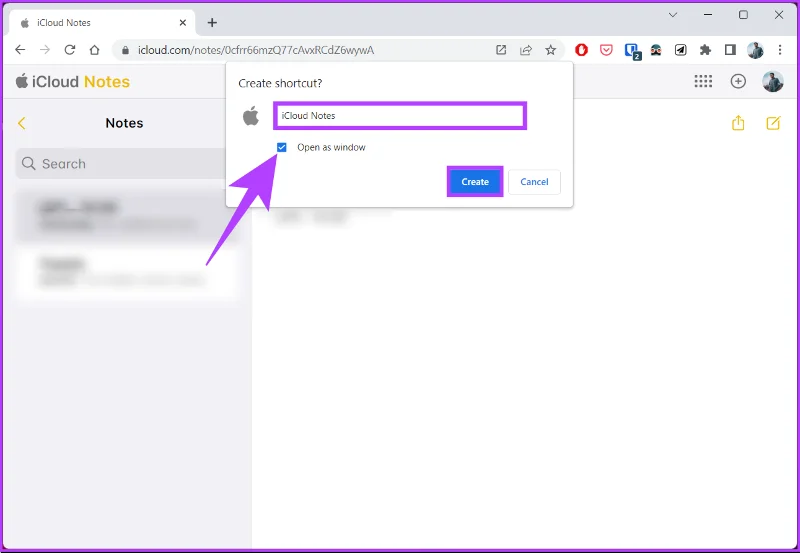
Task: Open the masked face extension icon
Action: click(656, 49)
